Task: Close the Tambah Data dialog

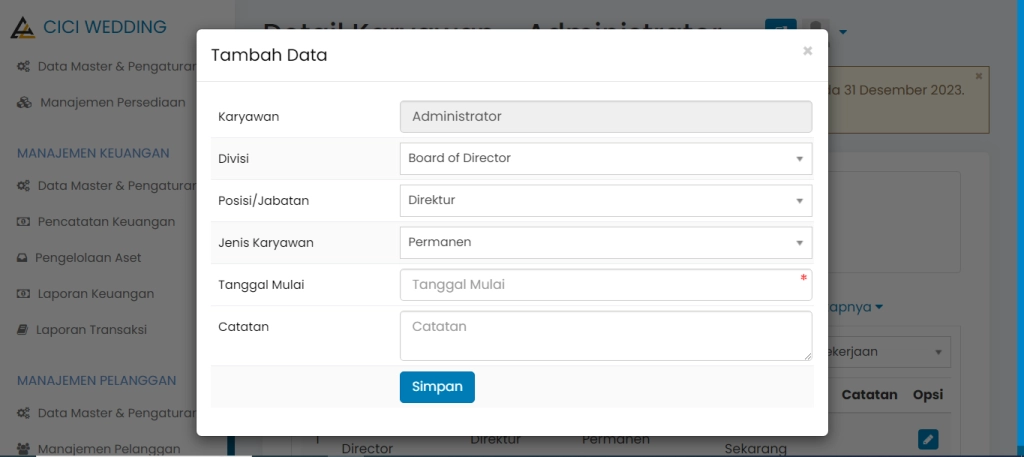Action: tap(807, 51)
